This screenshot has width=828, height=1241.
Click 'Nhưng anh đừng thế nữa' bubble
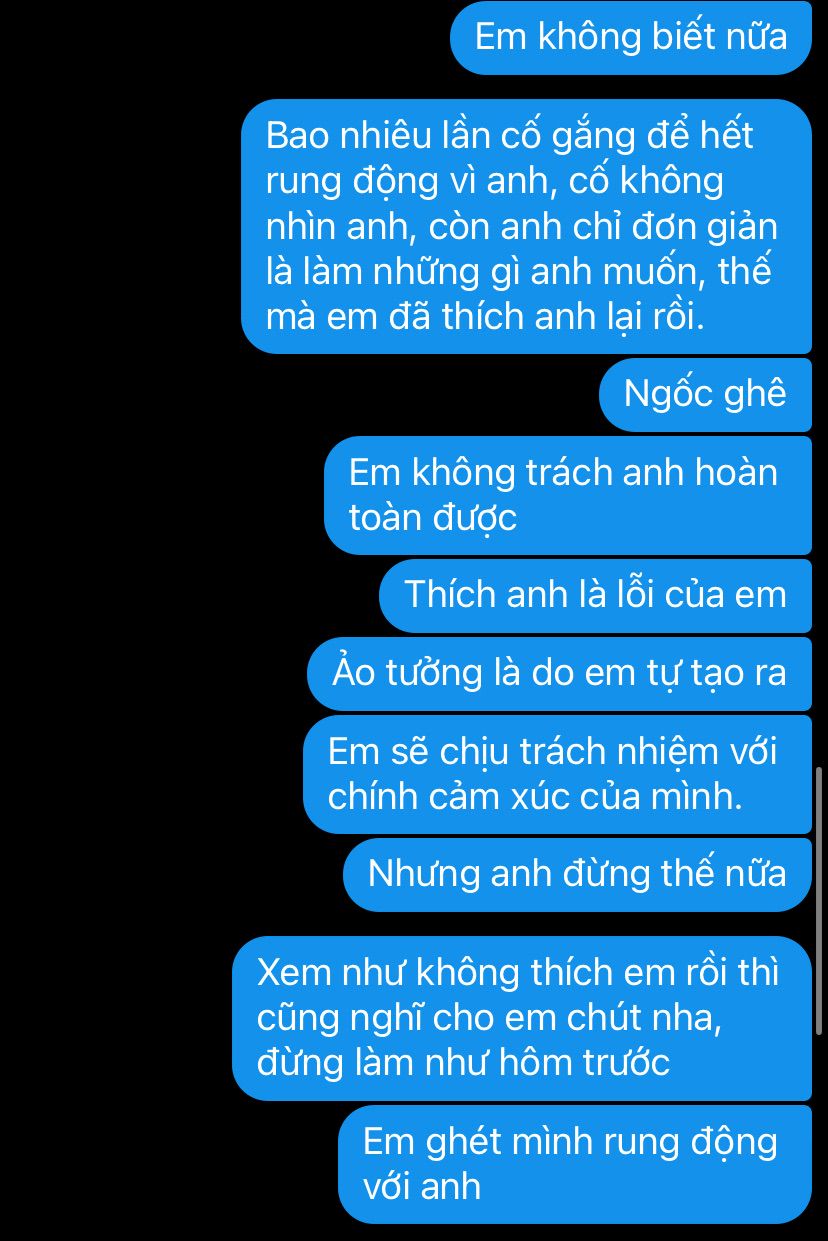click(578, 875)
